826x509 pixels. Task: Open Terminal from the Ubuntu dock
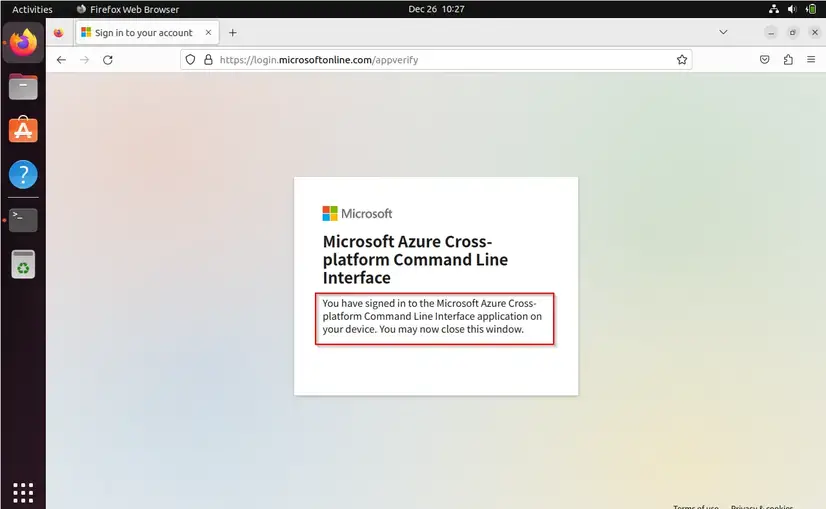coord(23,220)
